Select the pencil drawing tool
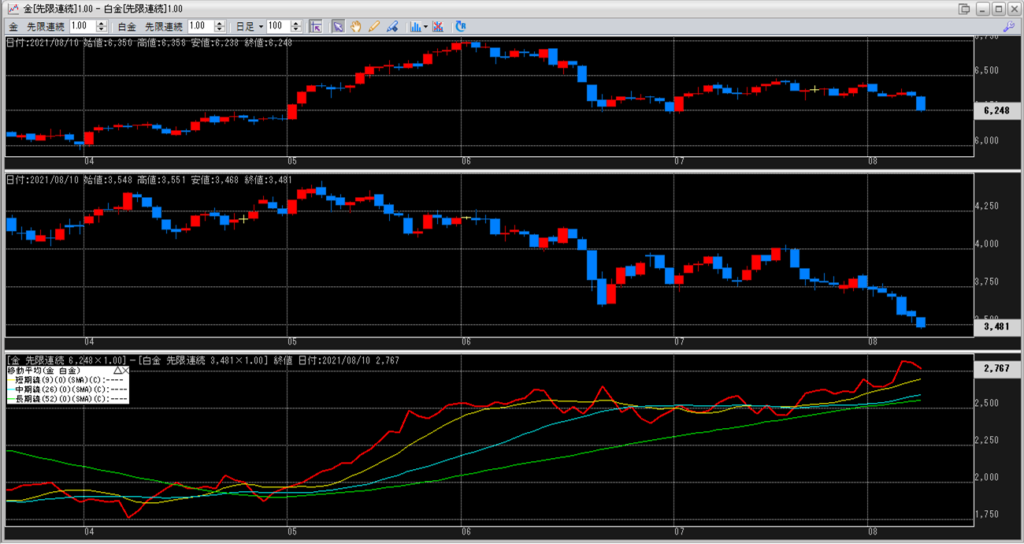Image resolution: width=1024 pixels, height=544 pixels. click(372, 25)
